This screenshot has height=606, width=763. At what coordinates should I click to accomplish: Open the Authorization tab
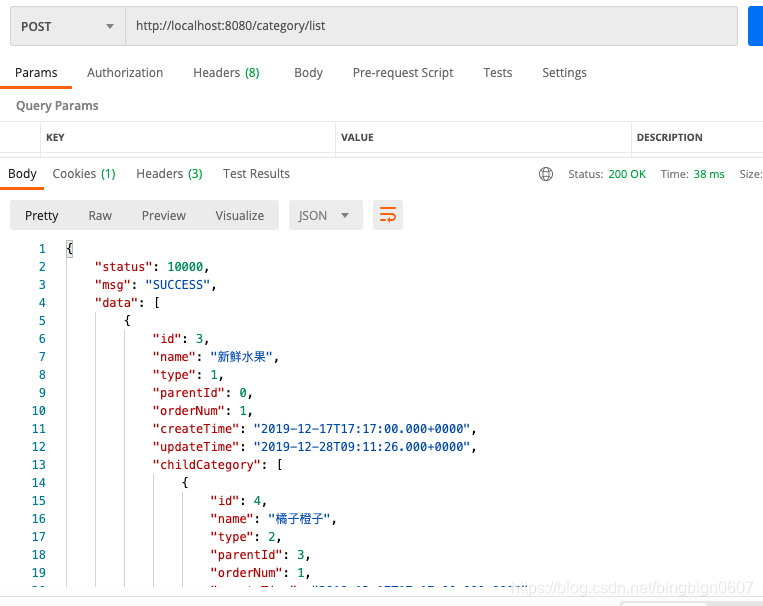(x=125, y=73)
